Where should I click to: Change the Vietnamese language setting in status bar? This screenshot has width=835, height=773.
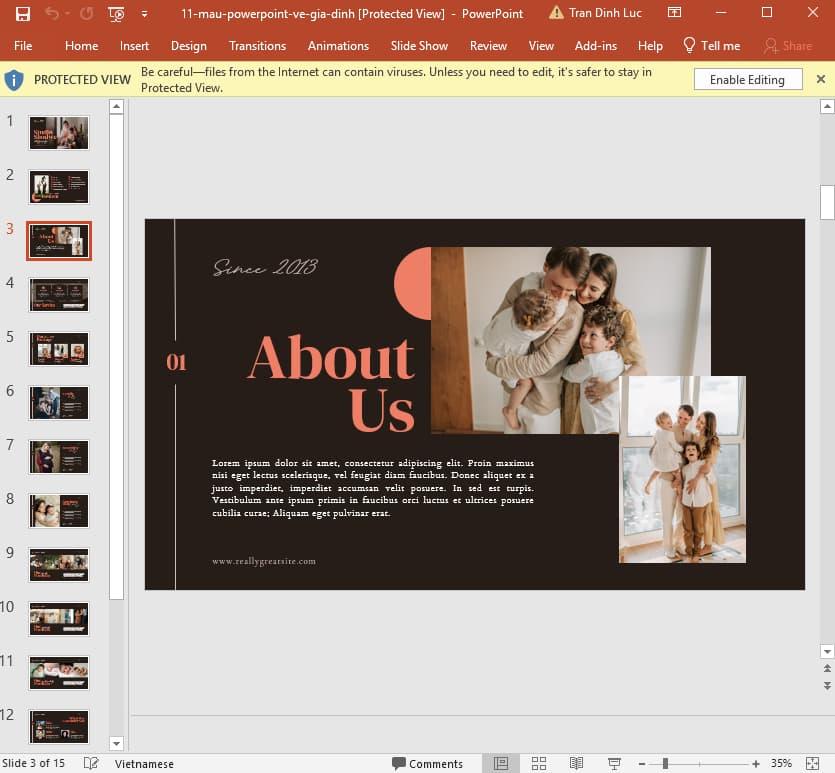(144, 763)
